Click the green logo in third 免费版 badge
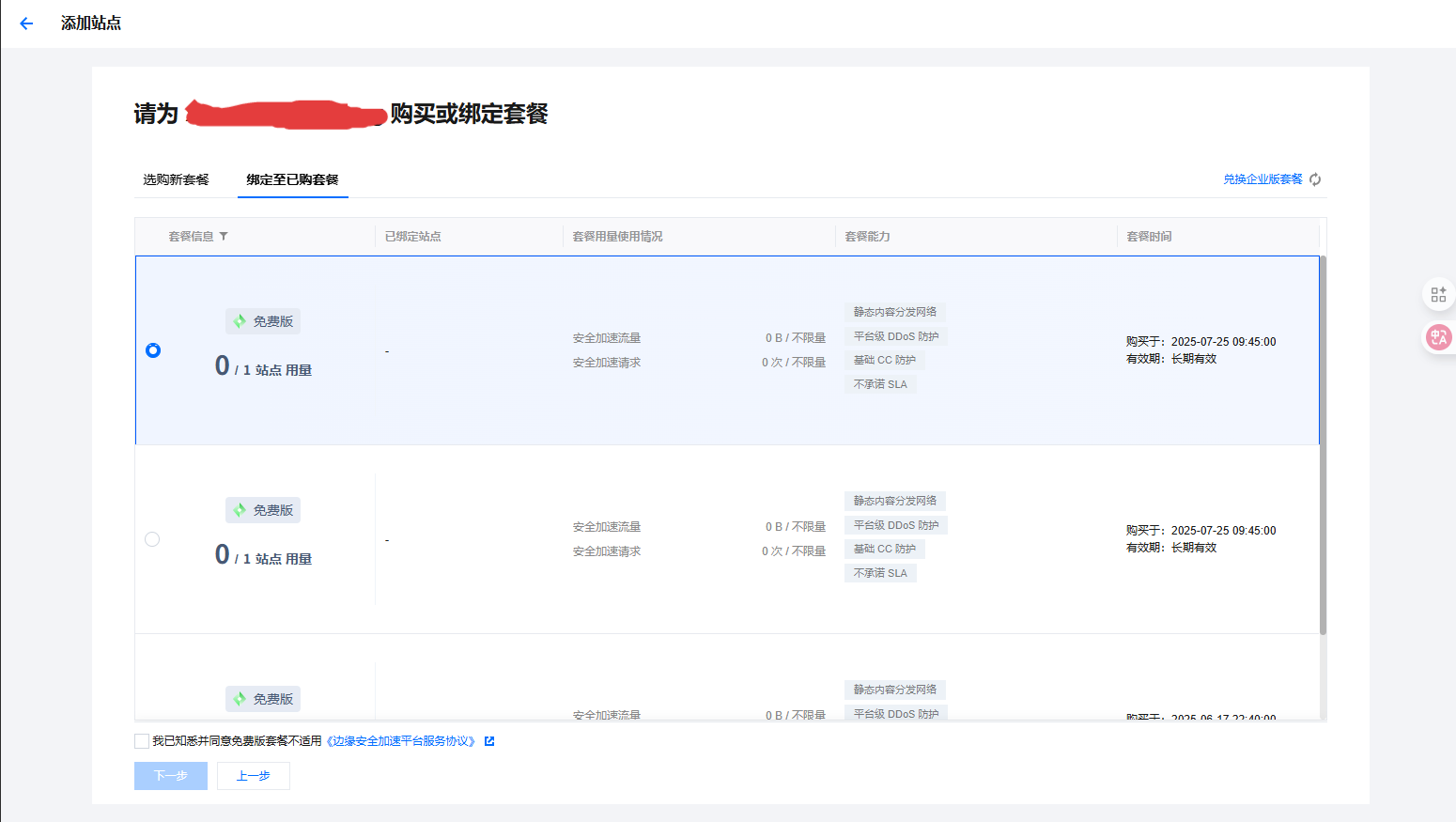 coord(240,699)
